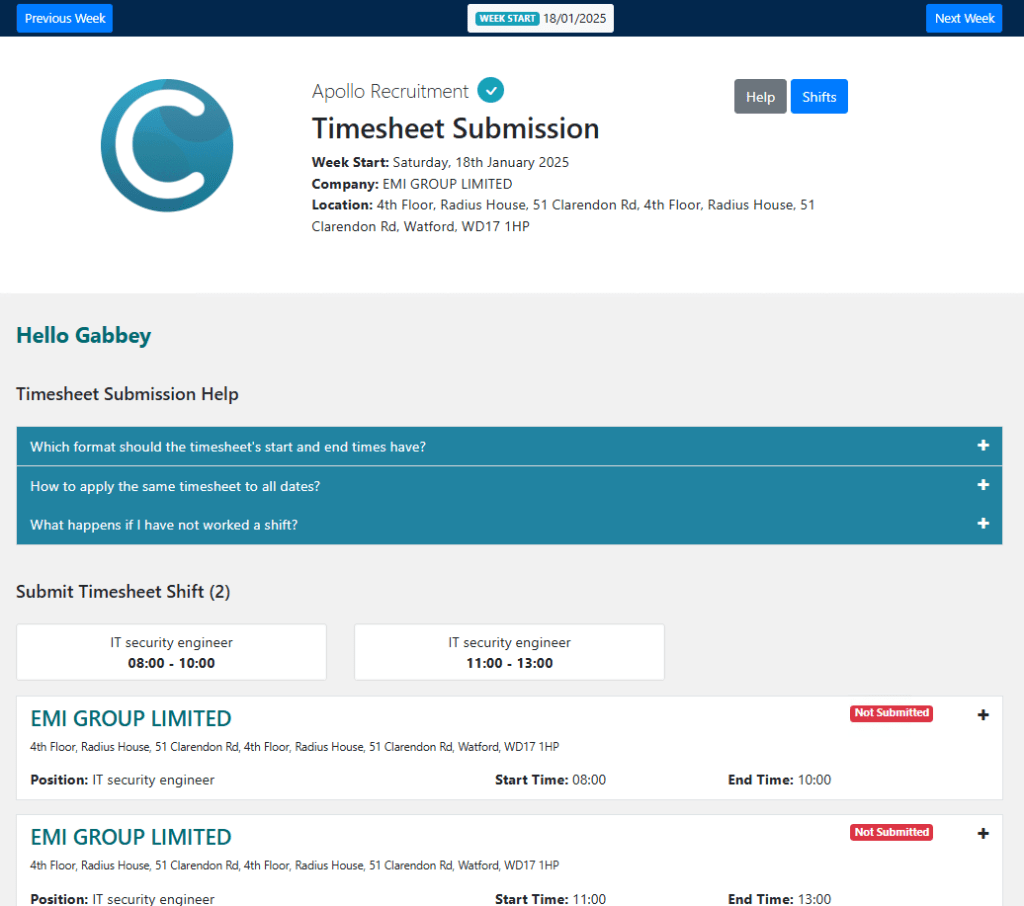Expand 'What happens if I have not worked a shift?'
This screenshot has width=1024, height=906.
(x=509, y=525)
